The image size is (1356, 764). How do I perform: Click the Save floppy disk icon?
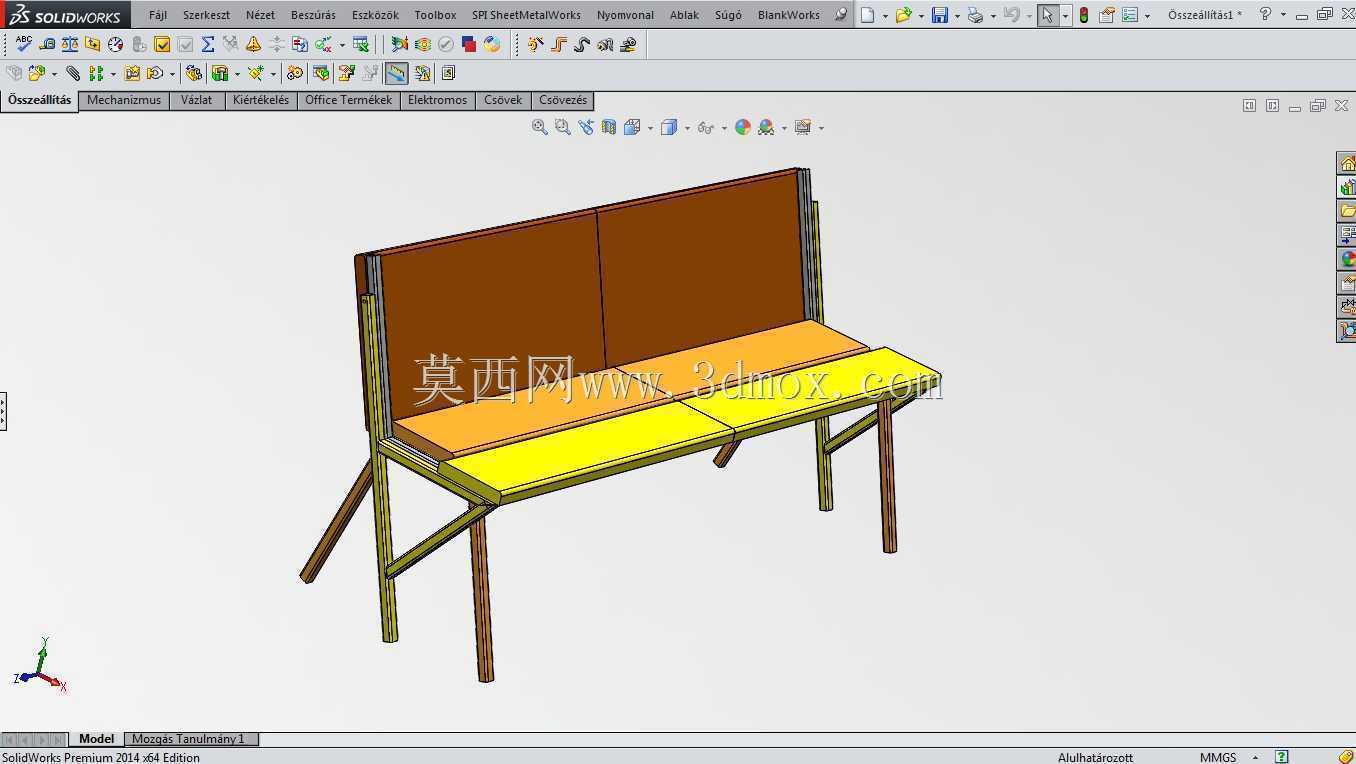point(940,15)
